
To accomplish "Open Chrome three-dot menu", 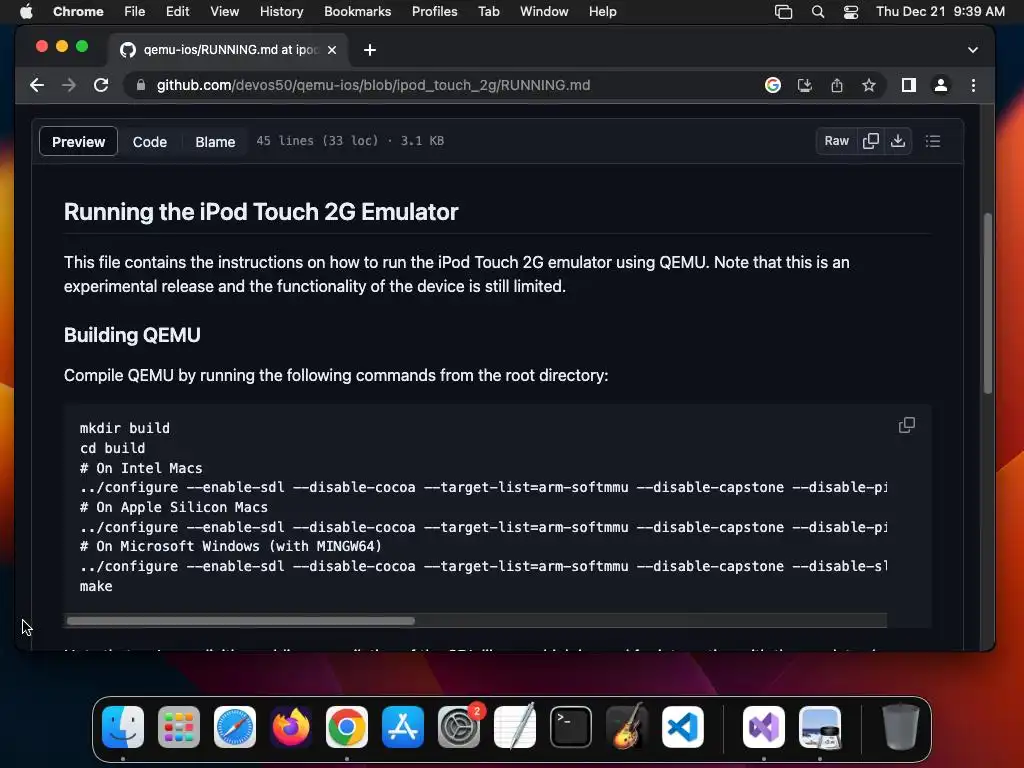I will tap(973, 86).
